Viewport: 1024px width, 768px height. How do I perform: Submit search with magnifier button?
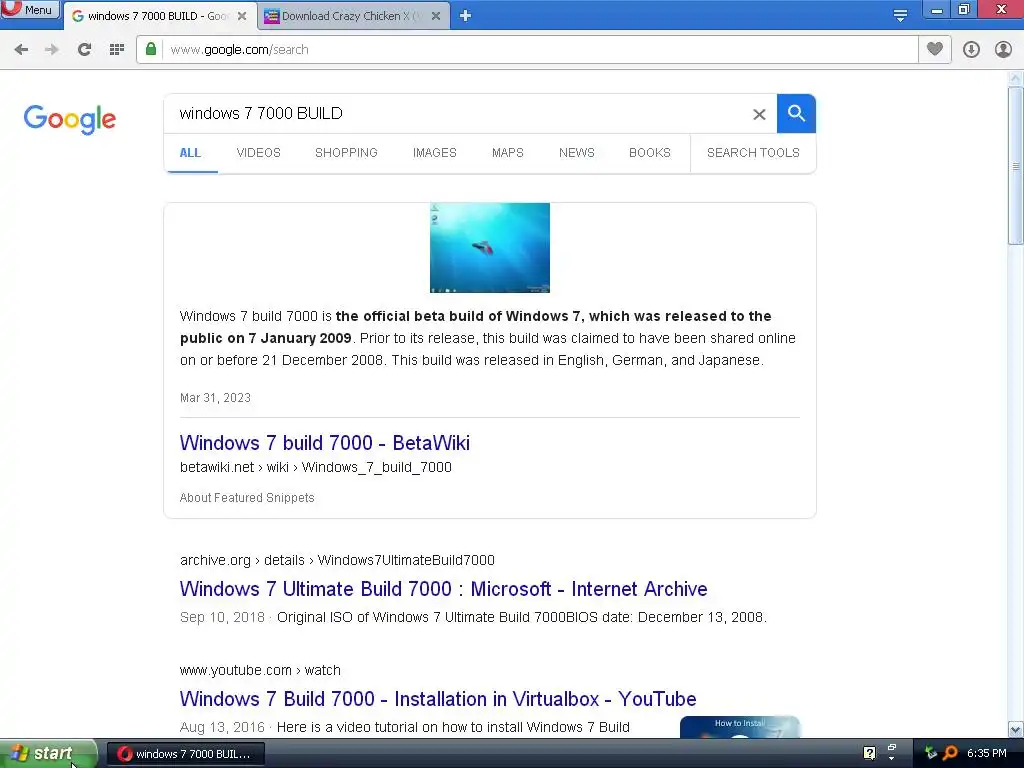pos(796,114)
